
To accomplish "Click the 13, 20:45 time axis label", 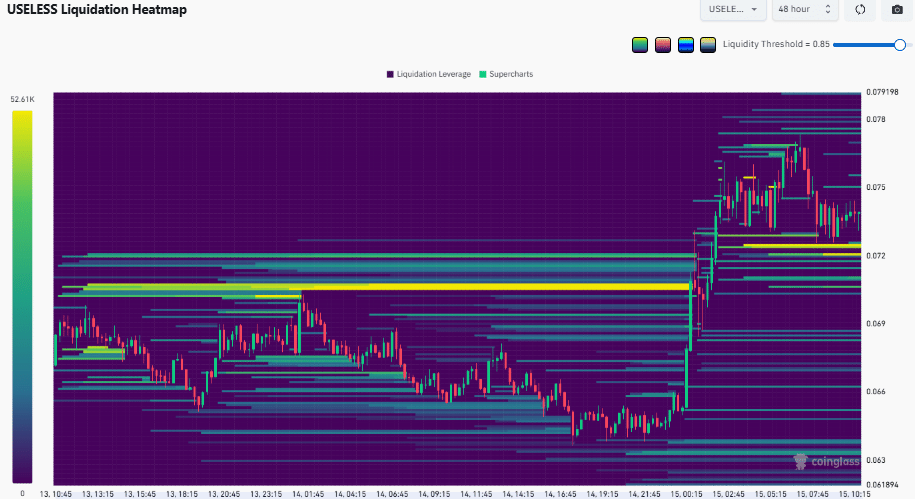I will pos(224,494).
